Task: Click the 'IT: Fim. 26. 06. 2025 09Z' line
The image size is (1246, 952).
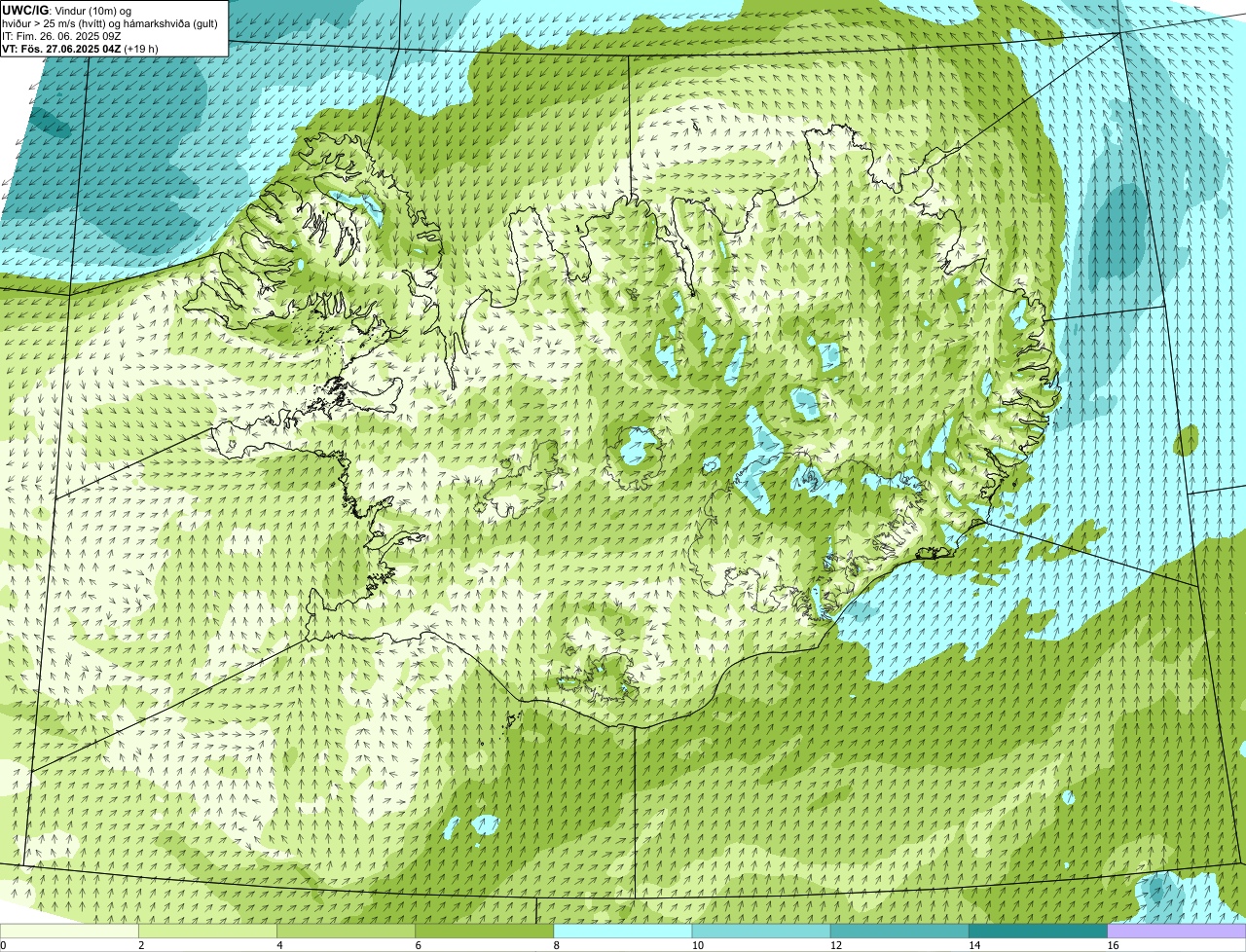Action: (61, 36)
